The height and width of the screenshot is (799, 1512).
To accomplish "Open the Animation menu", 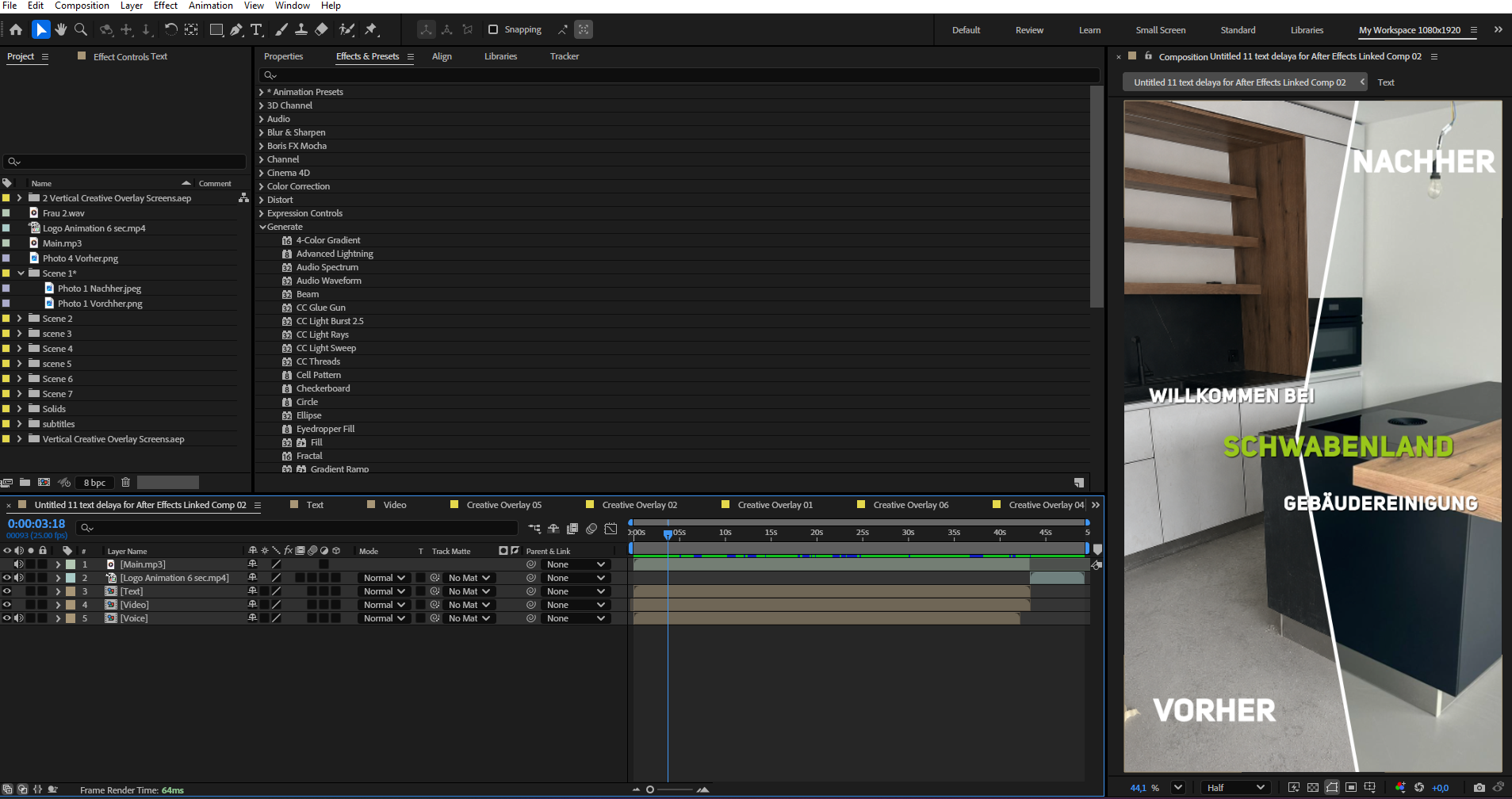I will (211, 6).
